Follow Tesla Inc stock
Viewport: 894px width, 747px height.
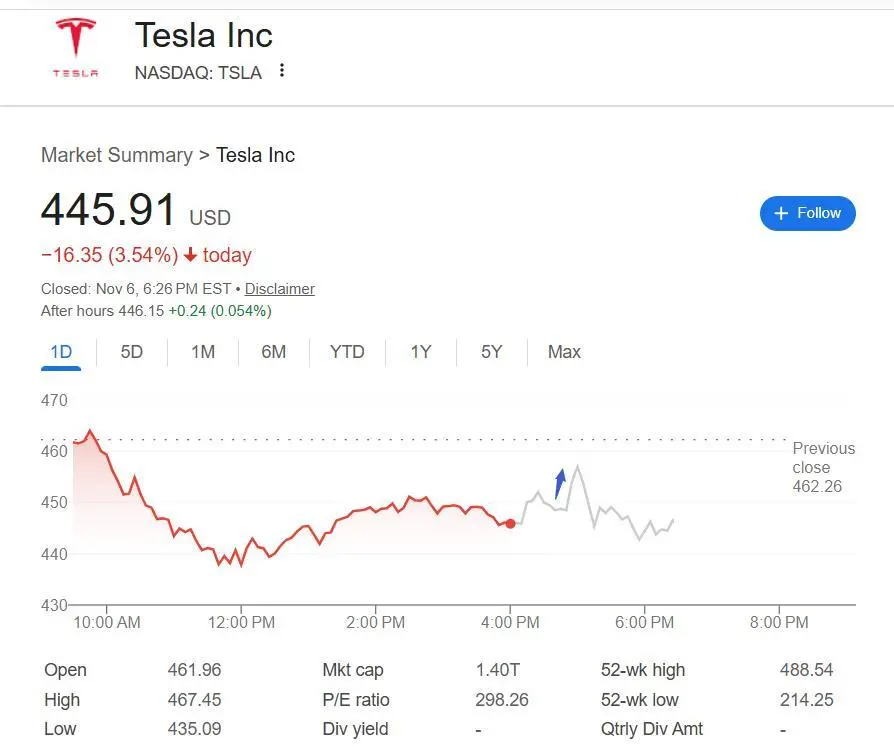coord(807,213)
